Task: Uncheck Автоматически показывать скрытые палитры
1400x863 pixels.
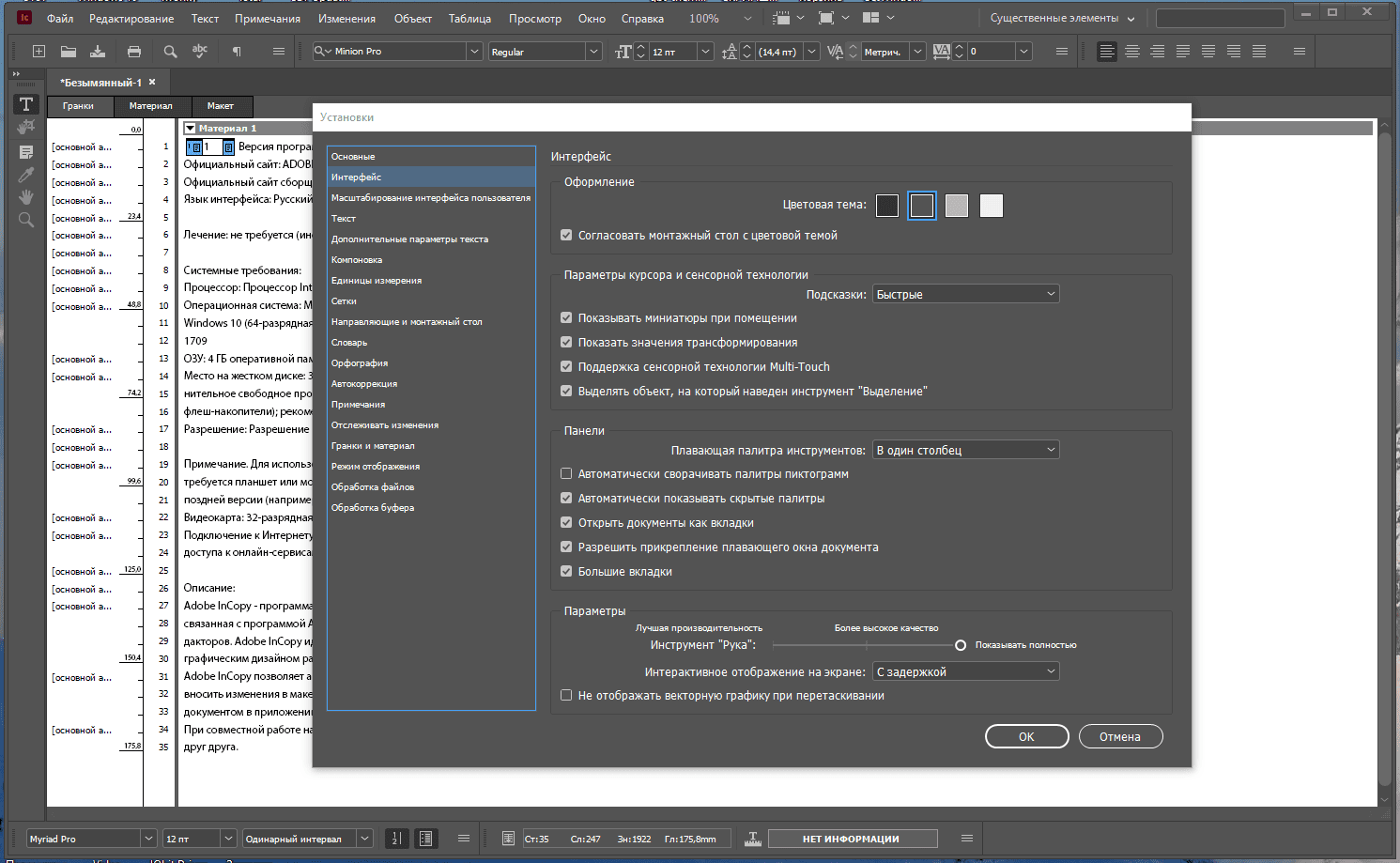Action: 566,499
